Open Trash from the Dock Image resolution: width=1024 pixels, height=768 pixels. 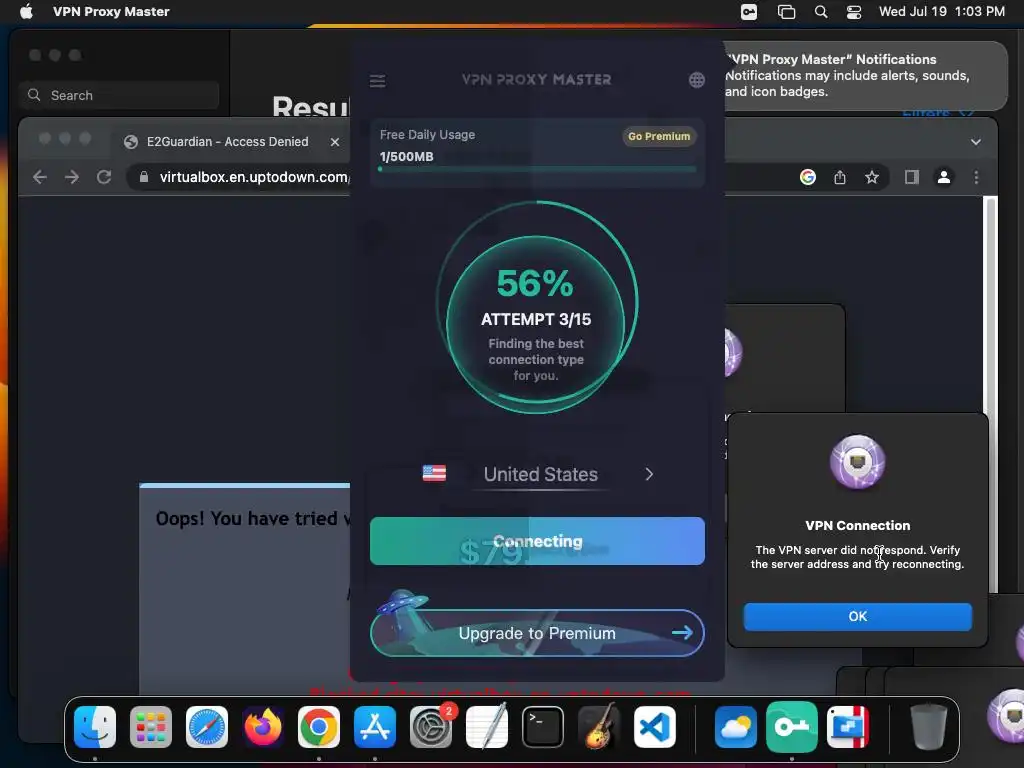click(929, 726)
